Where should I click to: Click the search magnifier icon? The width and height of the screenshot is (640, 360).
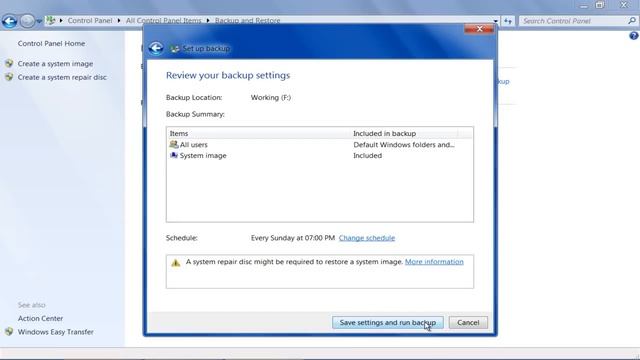(x=632, y=20)
